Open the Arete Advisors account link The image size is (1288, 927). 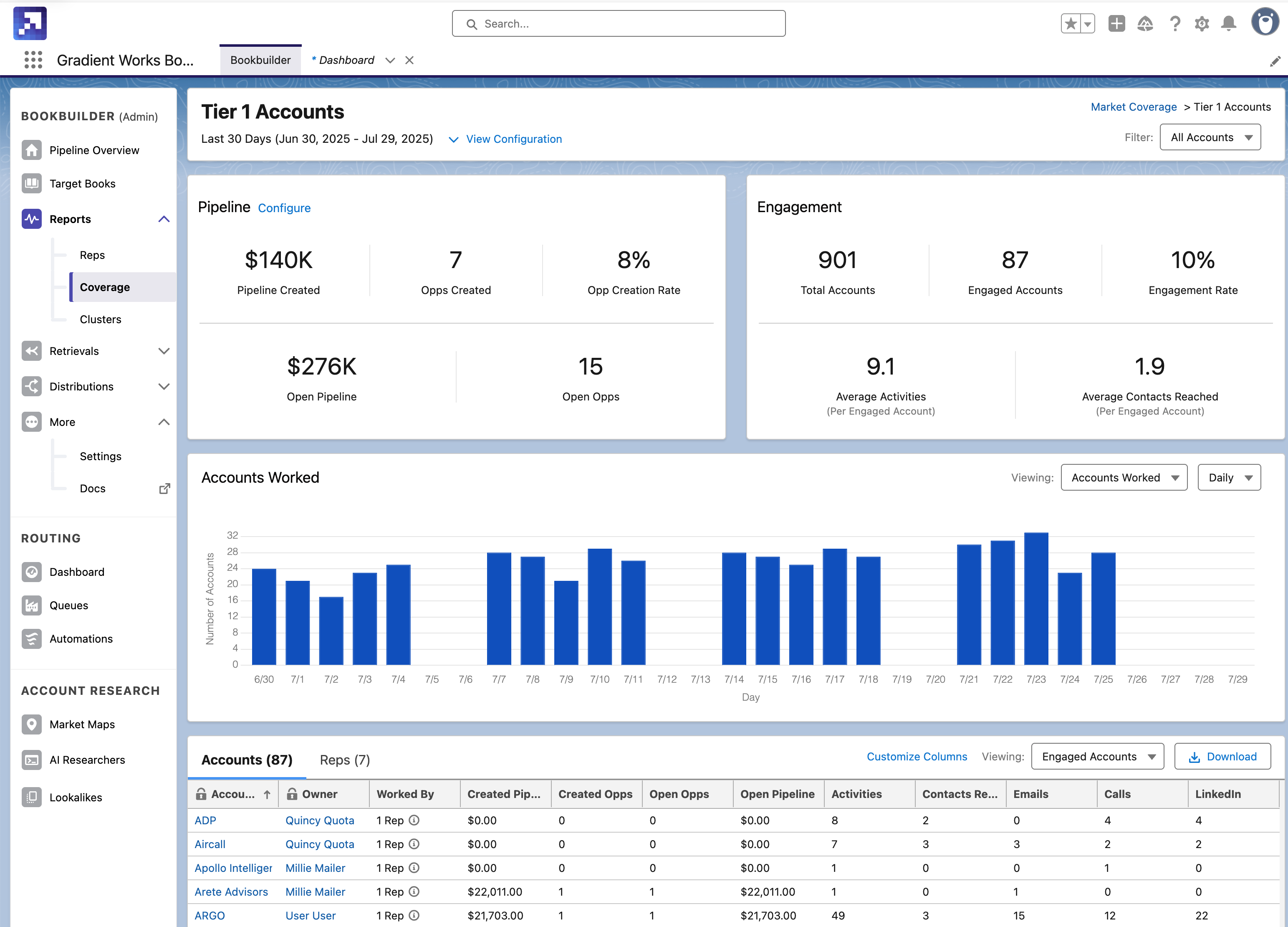(231, 892)
